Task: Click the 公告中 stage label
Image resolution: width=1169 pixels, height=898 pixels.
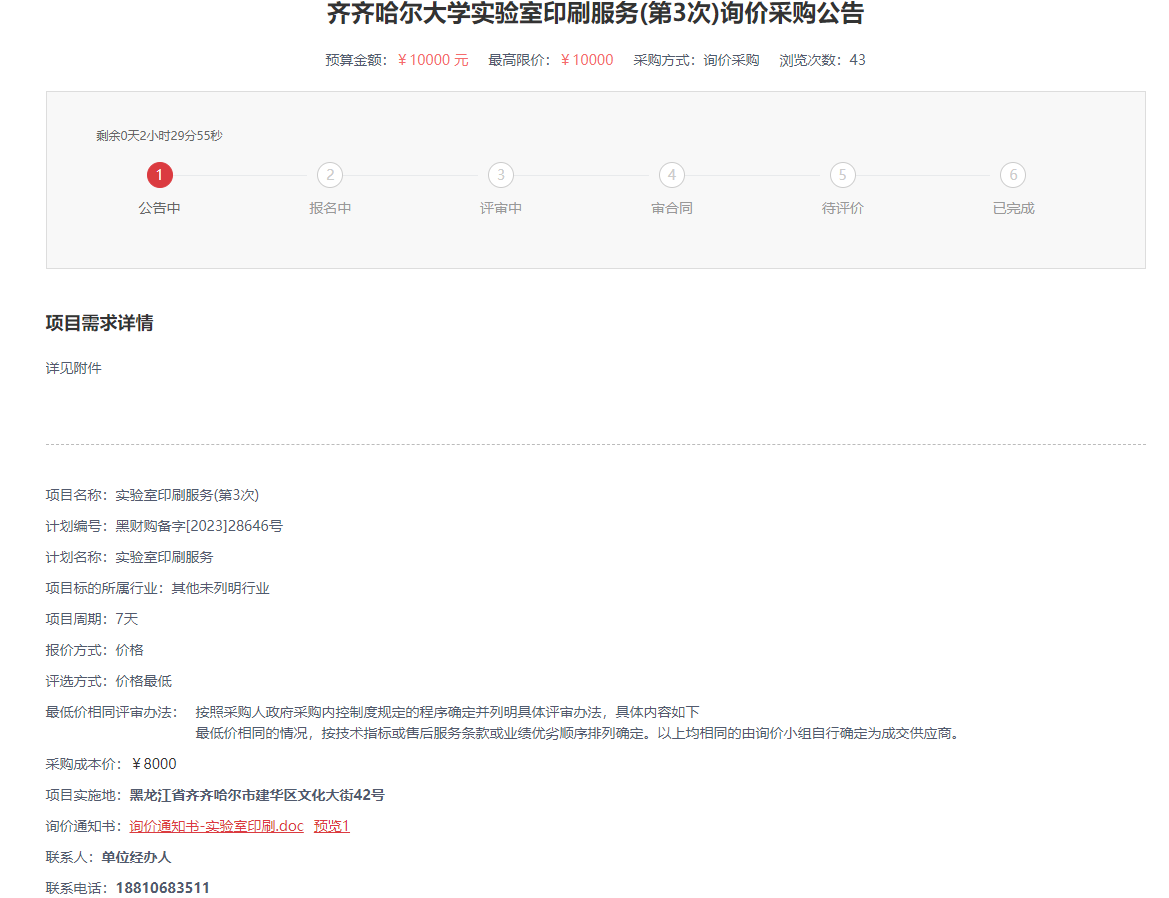Action: pos(160,208)
